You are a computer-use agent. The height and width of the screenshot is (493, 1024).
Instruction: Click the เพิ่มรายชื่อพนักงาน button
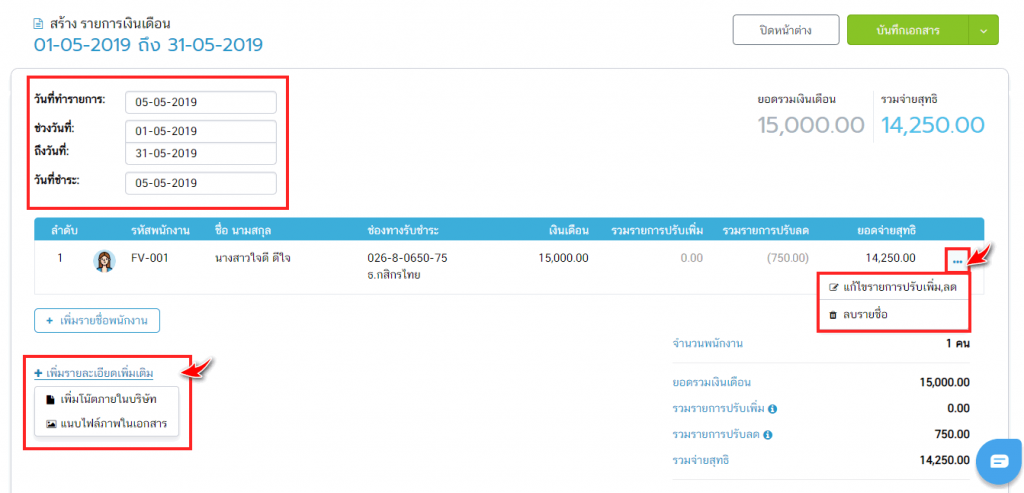pos(97,320)
